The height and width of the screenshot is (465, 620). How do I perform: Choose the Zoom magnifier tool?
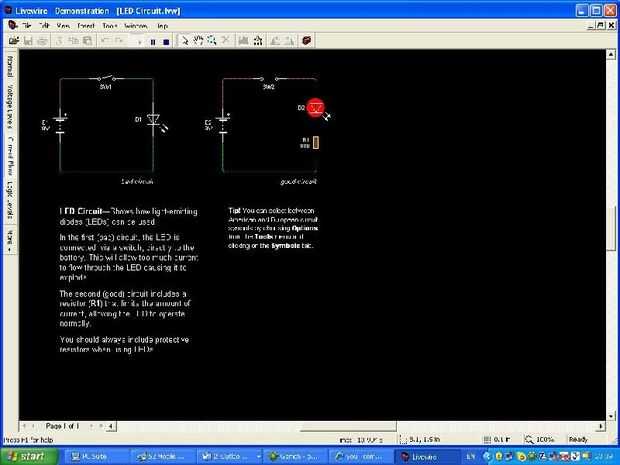pos(212,40)
